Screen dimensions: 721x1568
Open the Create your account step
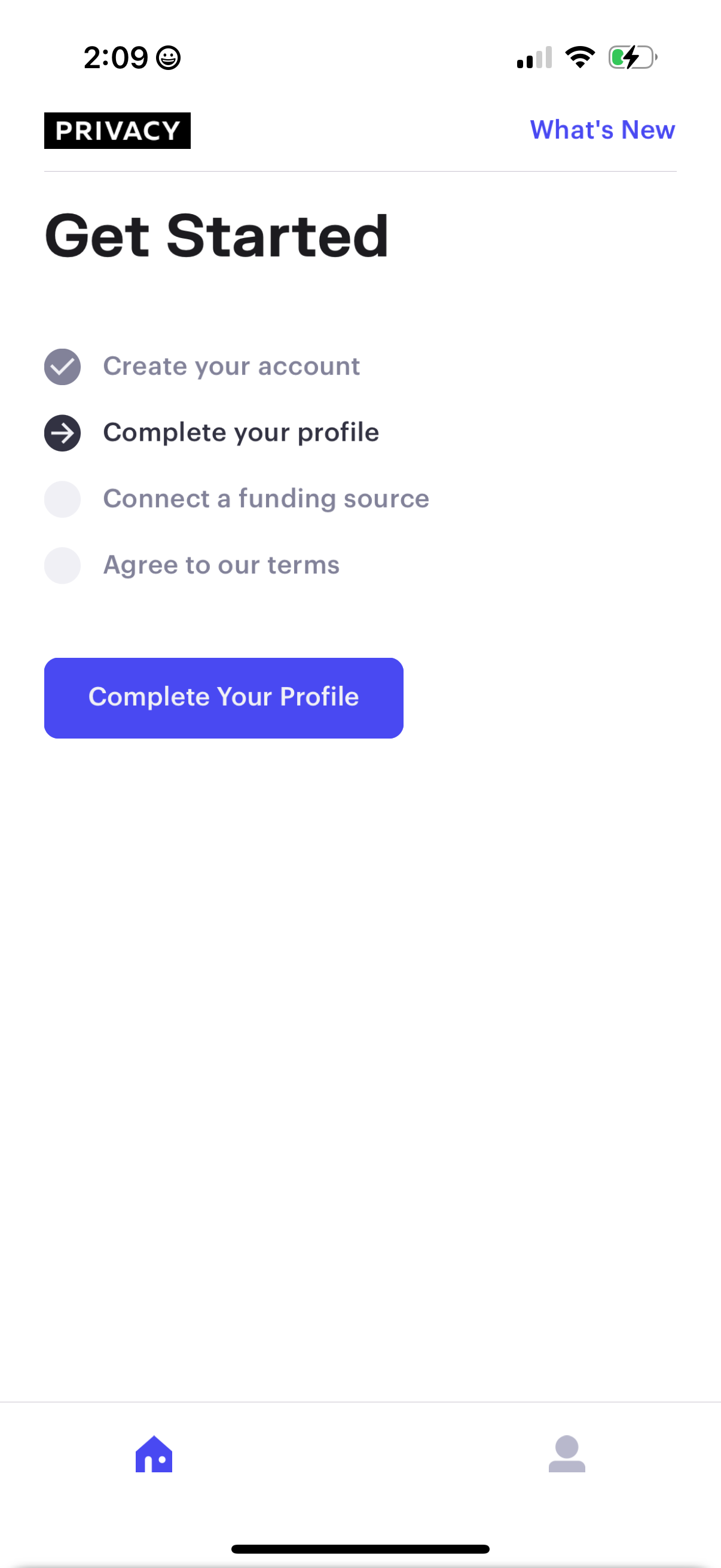231,366
